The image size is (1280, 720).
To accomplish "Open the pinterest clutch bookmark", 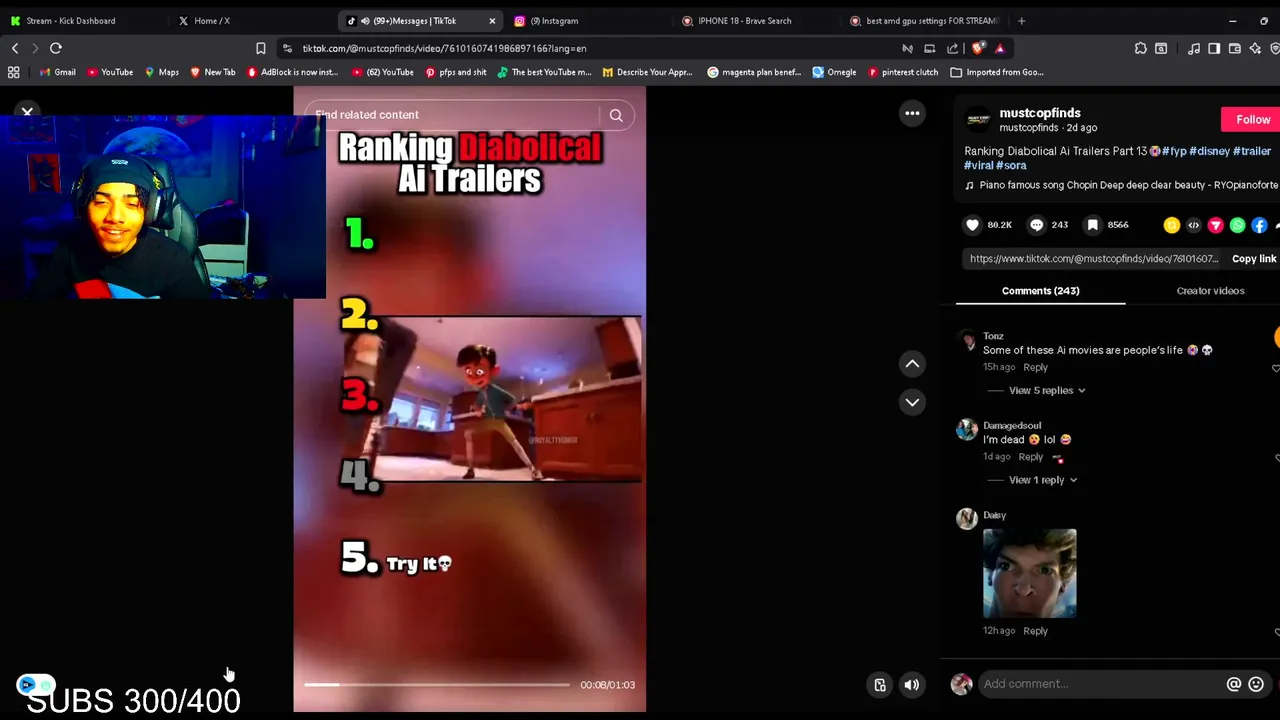I will click(903, 72).
